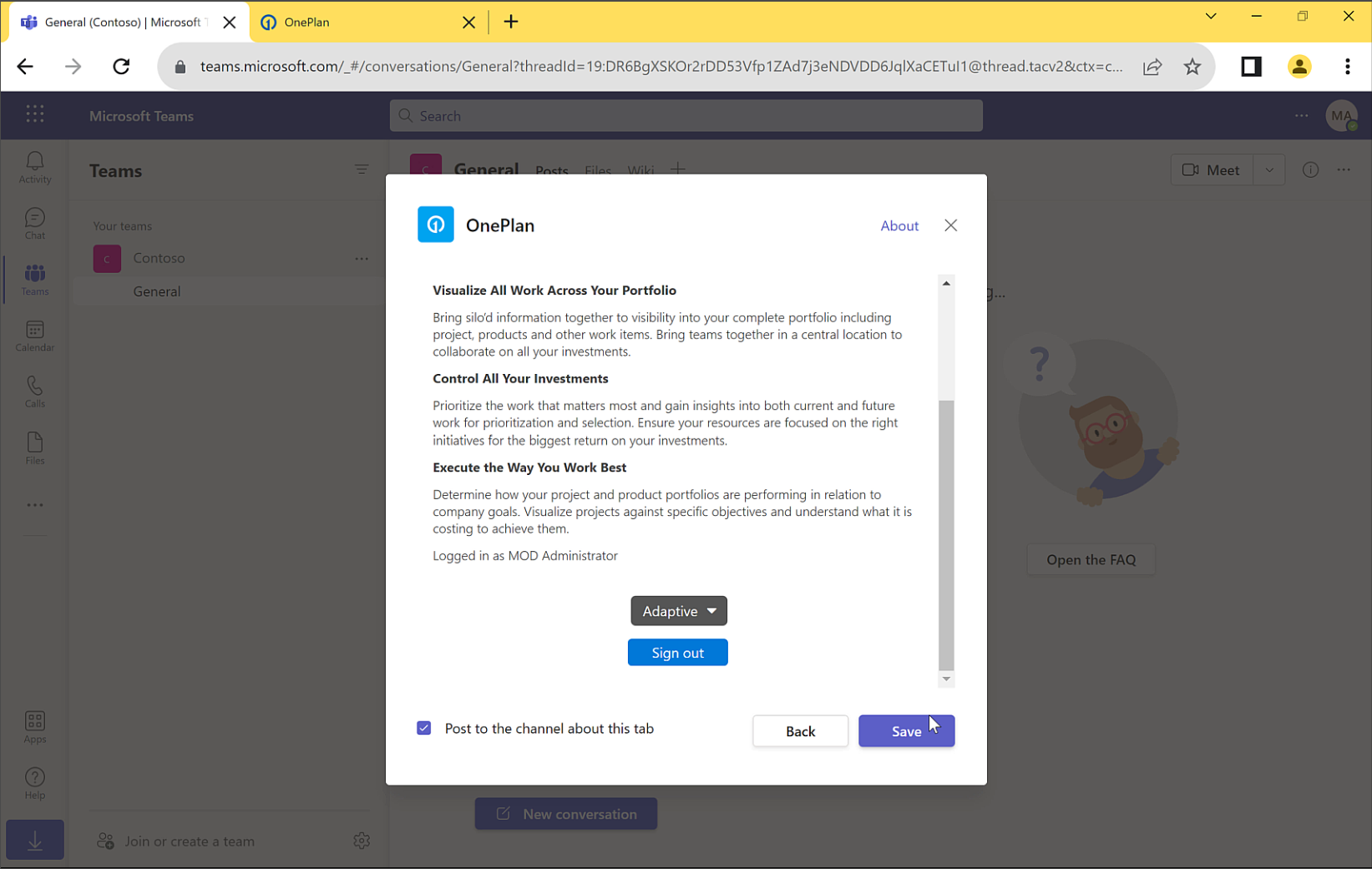The height and width of the screenshot is (869, 1372).
Task: Open the Files channel tab
Action: click(598, 169)
